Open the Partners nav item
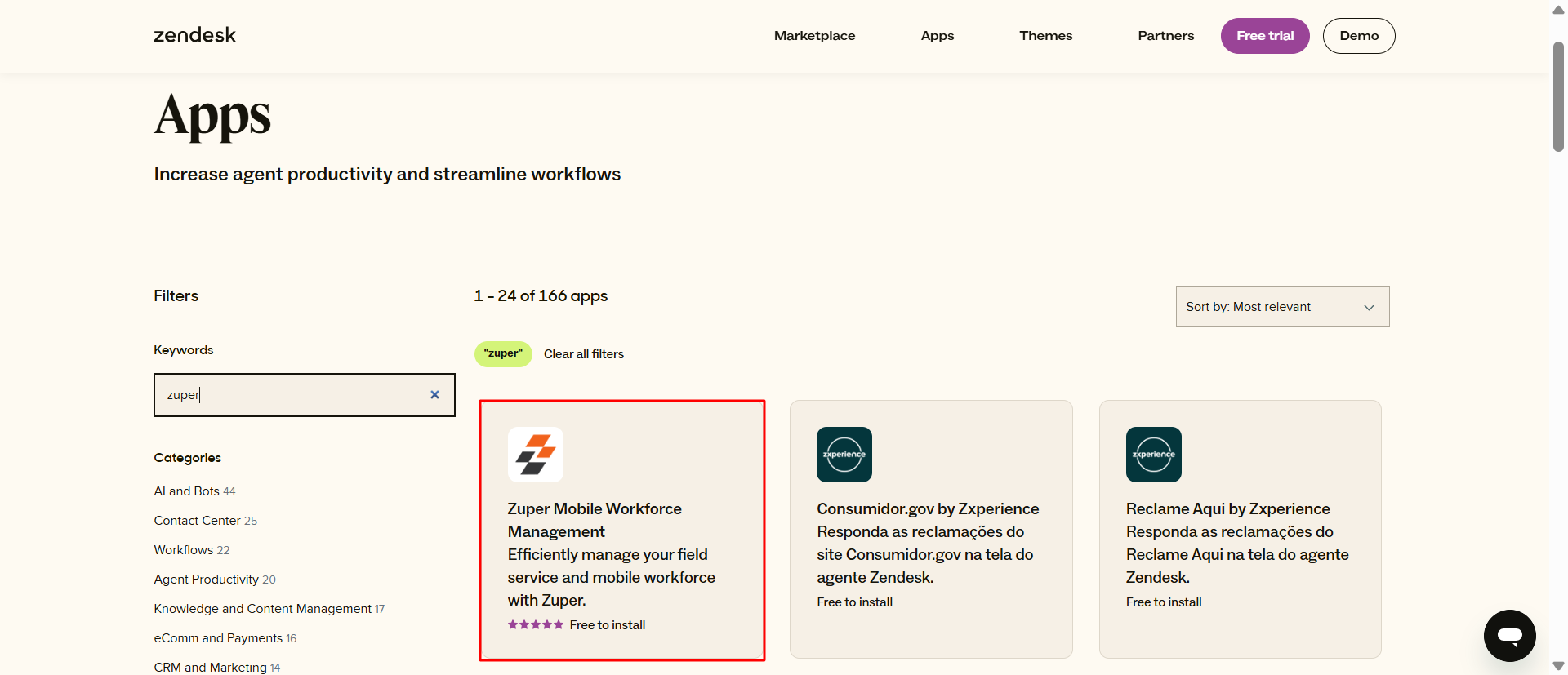The width and height of the screenshot is (1568, 675). (1165, 36)
